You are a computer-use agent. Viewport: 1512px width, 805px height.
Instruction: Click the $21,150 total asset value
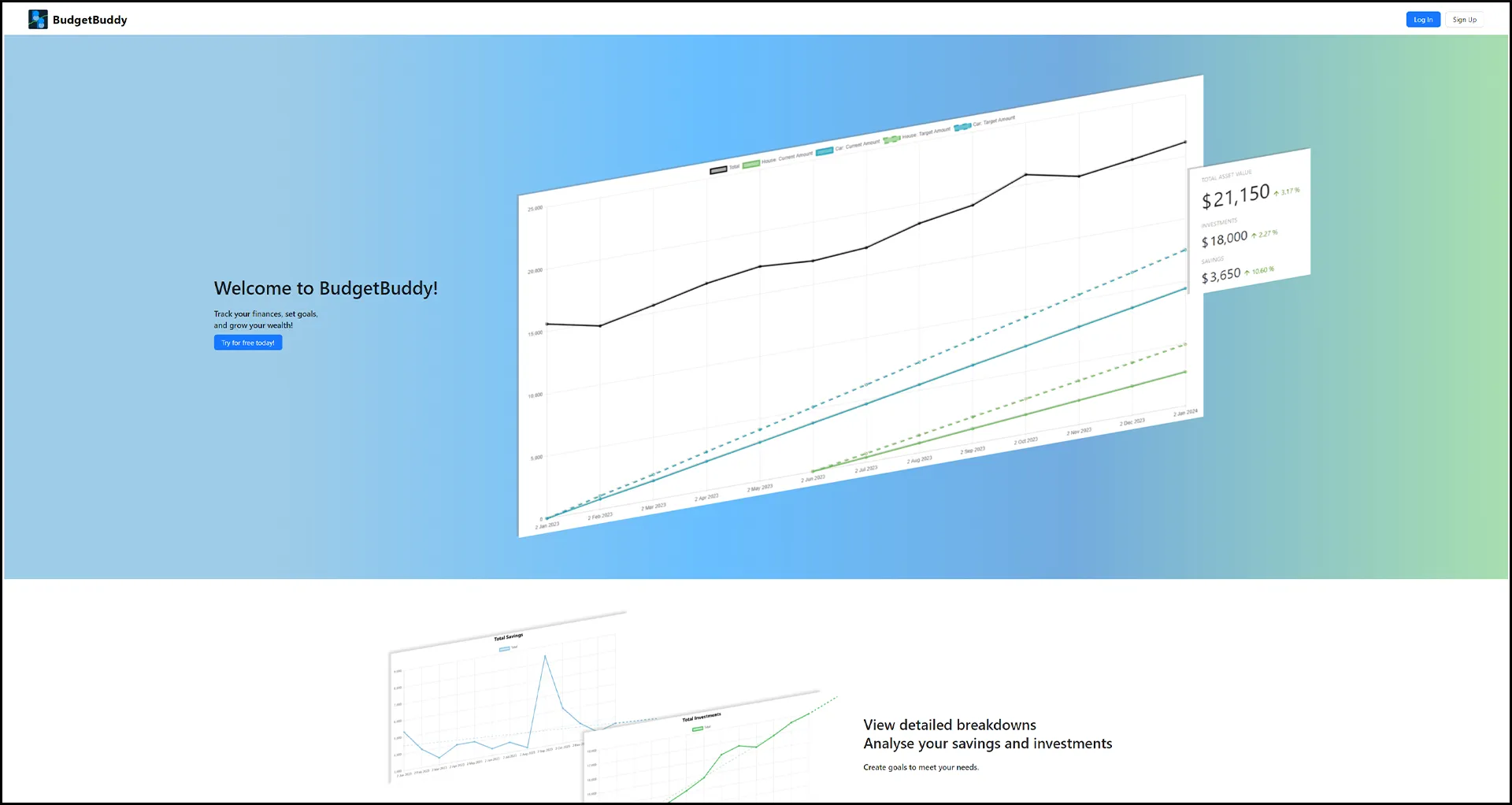(x=1236, y=195)
